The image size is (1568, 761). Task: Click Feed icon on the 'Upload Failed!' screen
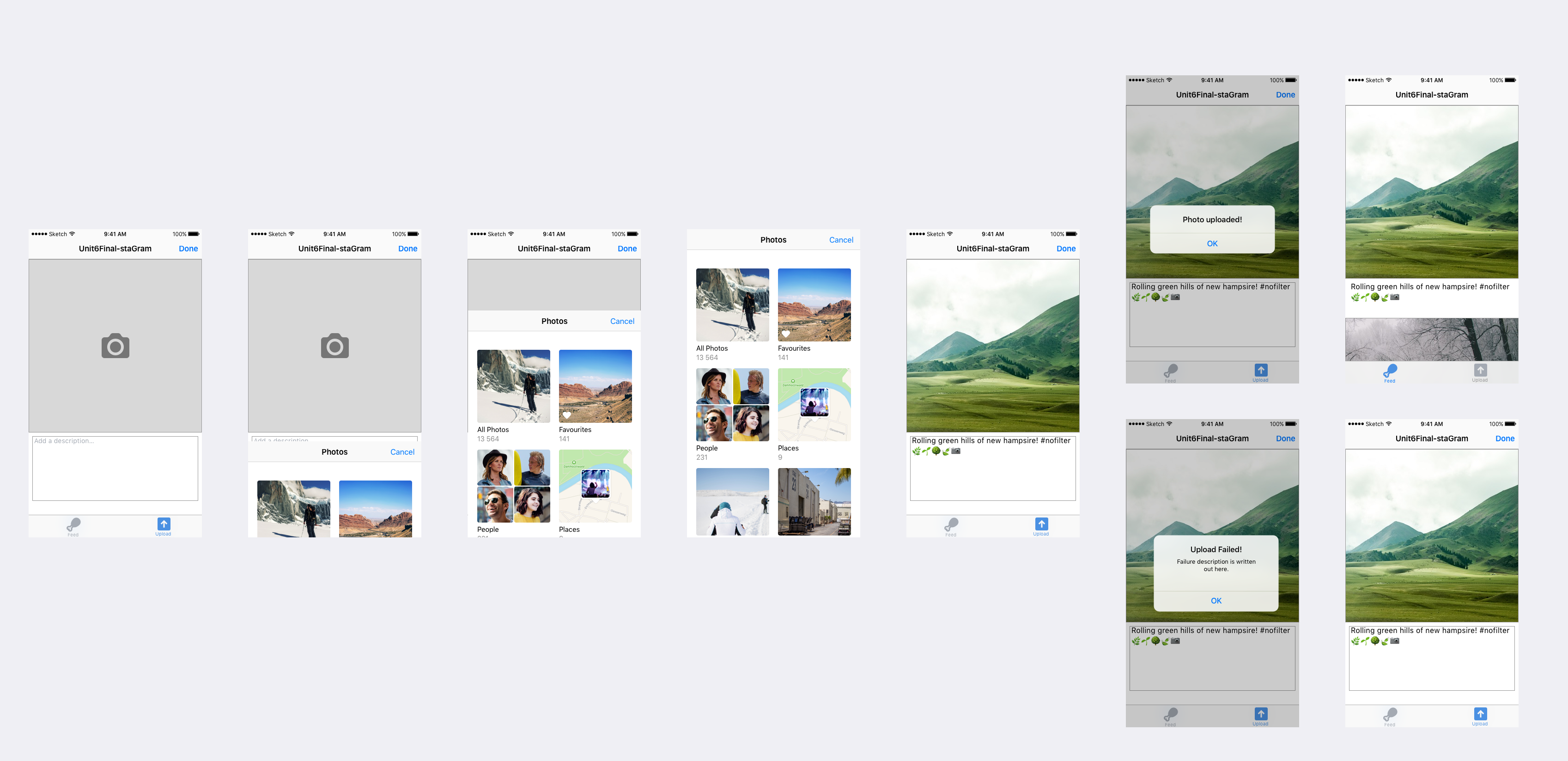(1171, 713)
